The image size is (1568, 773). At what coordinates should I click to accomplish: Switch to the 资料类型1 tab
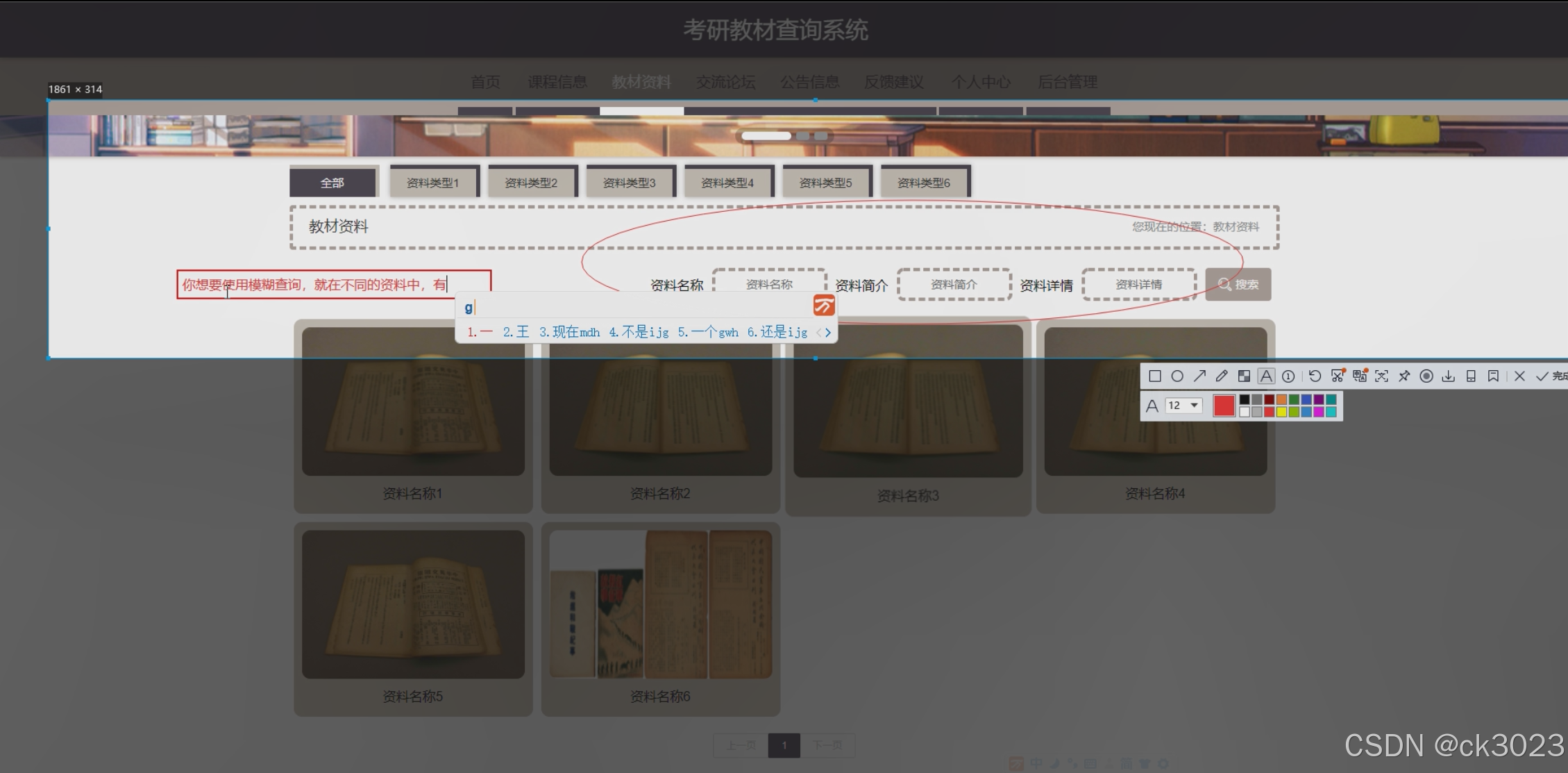click(x=433, y=183)
